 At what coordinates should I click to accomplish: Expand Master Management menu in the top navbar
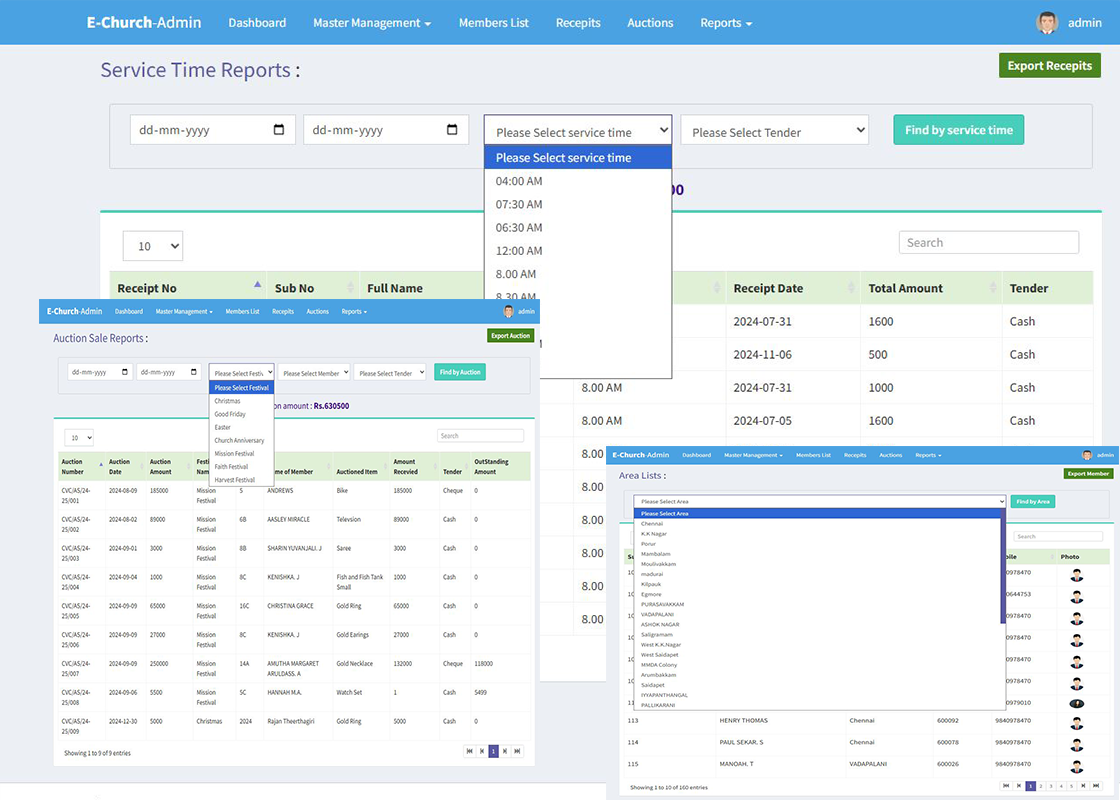pos(371,22)
